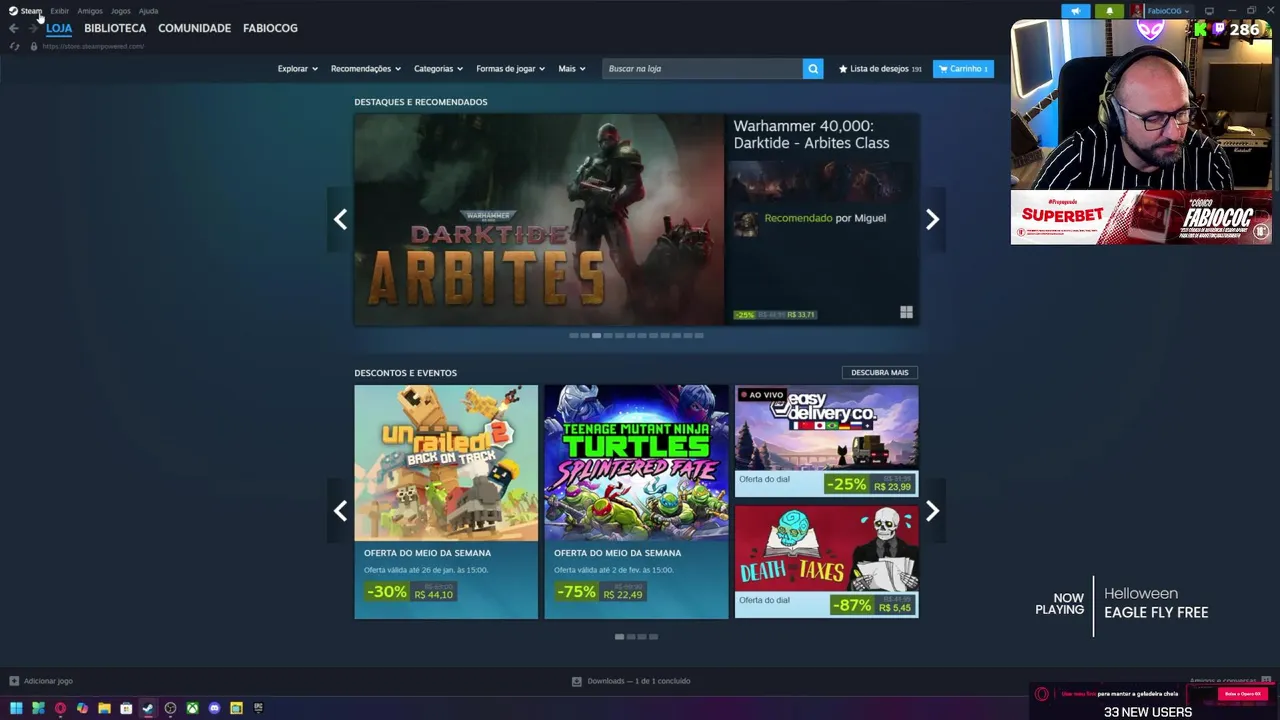Open the Steam menu in the title bar
1280x720 pixels.
coord(31,11)
